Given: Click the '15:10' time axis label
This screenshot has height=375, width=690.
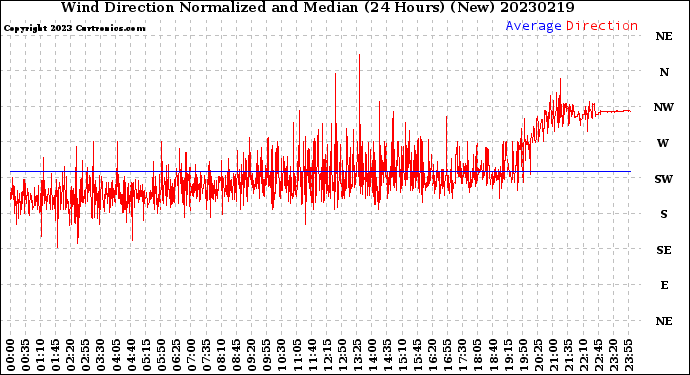Looking at the screenshot, I should [402, 355].
